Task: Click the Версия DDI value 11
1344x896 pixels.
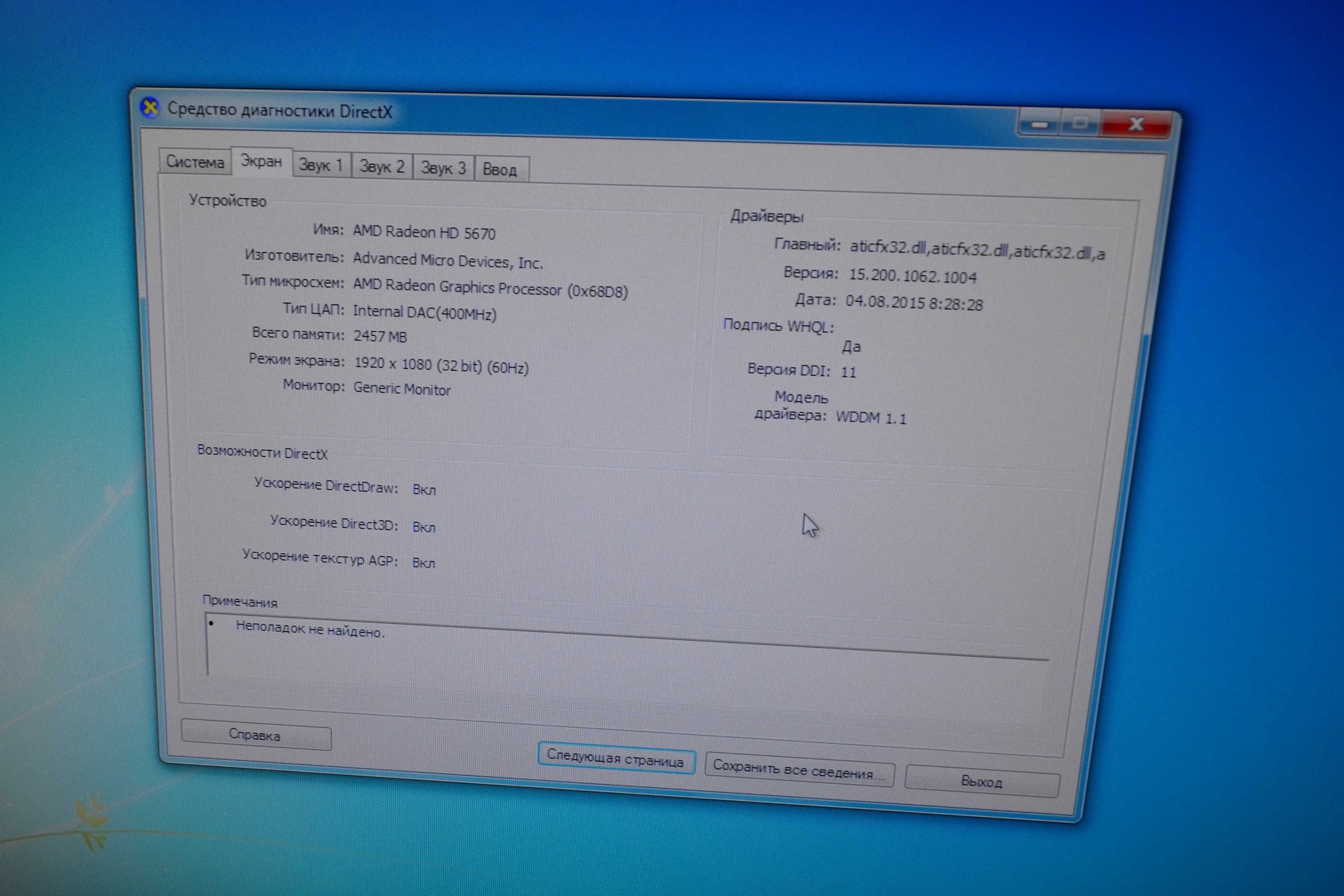Action: tap(849, 372)
